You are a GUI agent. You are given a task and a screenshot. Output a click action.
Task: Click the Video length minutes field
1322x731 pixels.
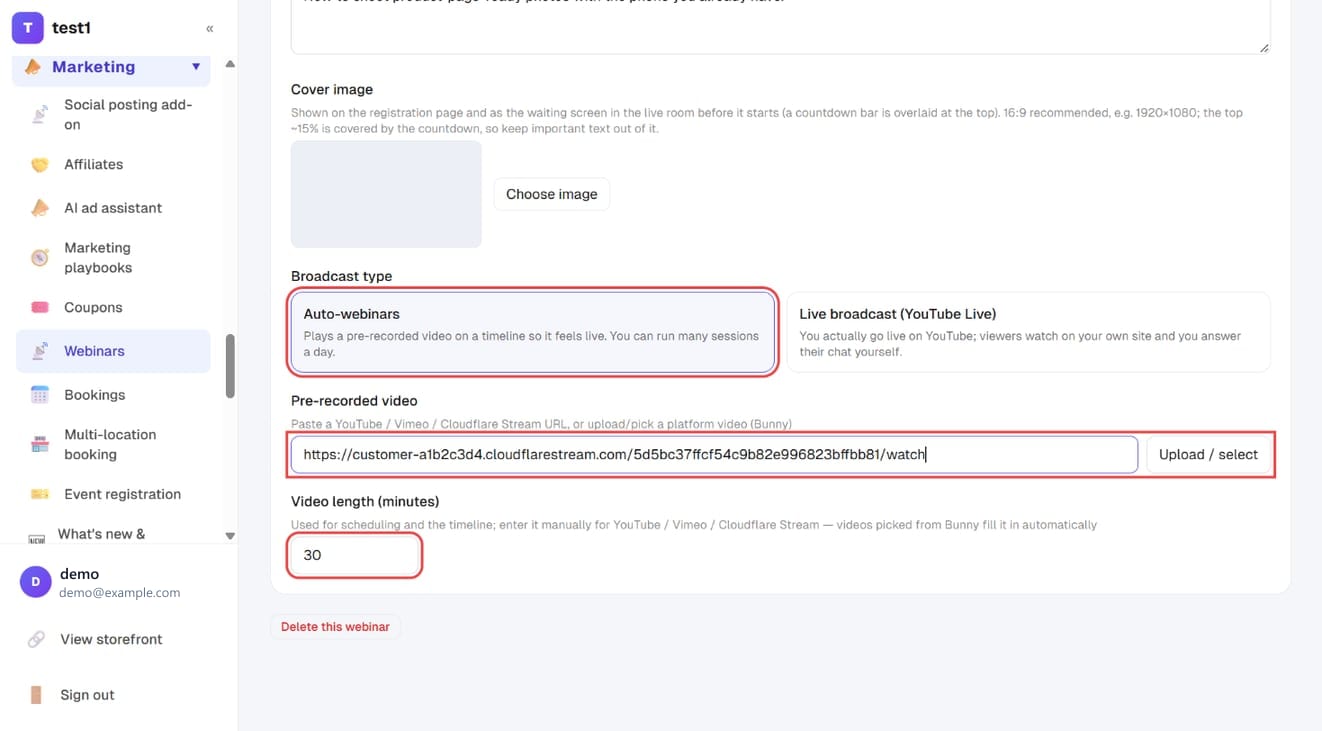(354, 555)
